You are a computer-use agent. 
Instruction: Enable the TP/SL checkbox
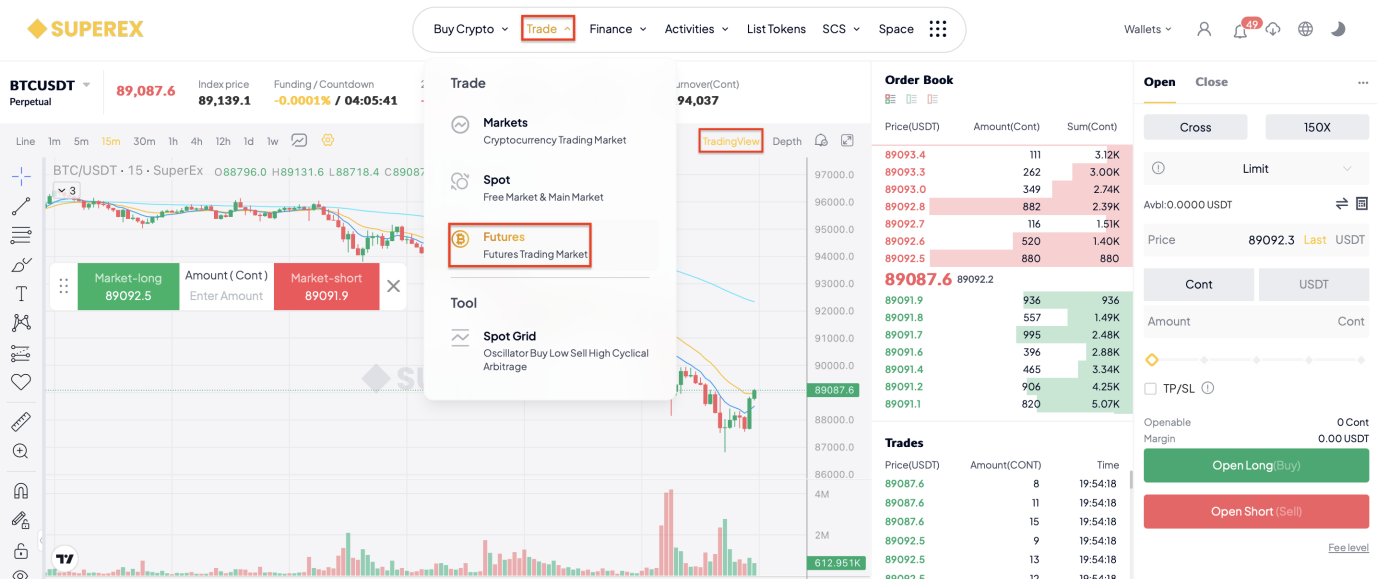click(x=1150, y=388)
